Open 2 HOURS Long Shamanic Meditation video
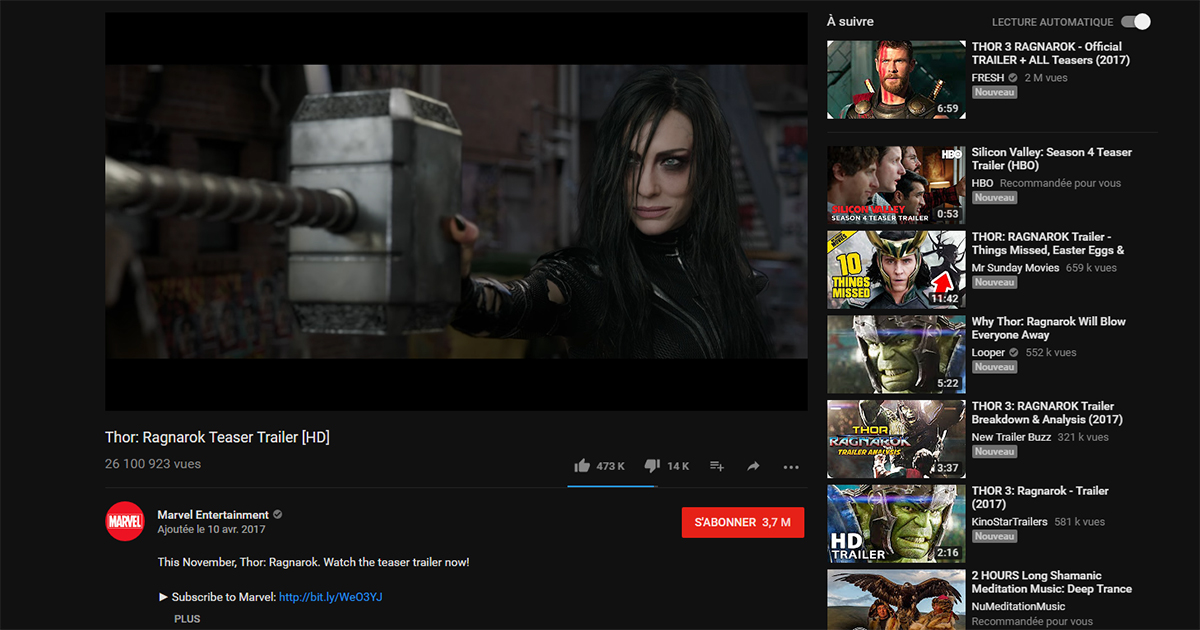 tap(1051, 582)
